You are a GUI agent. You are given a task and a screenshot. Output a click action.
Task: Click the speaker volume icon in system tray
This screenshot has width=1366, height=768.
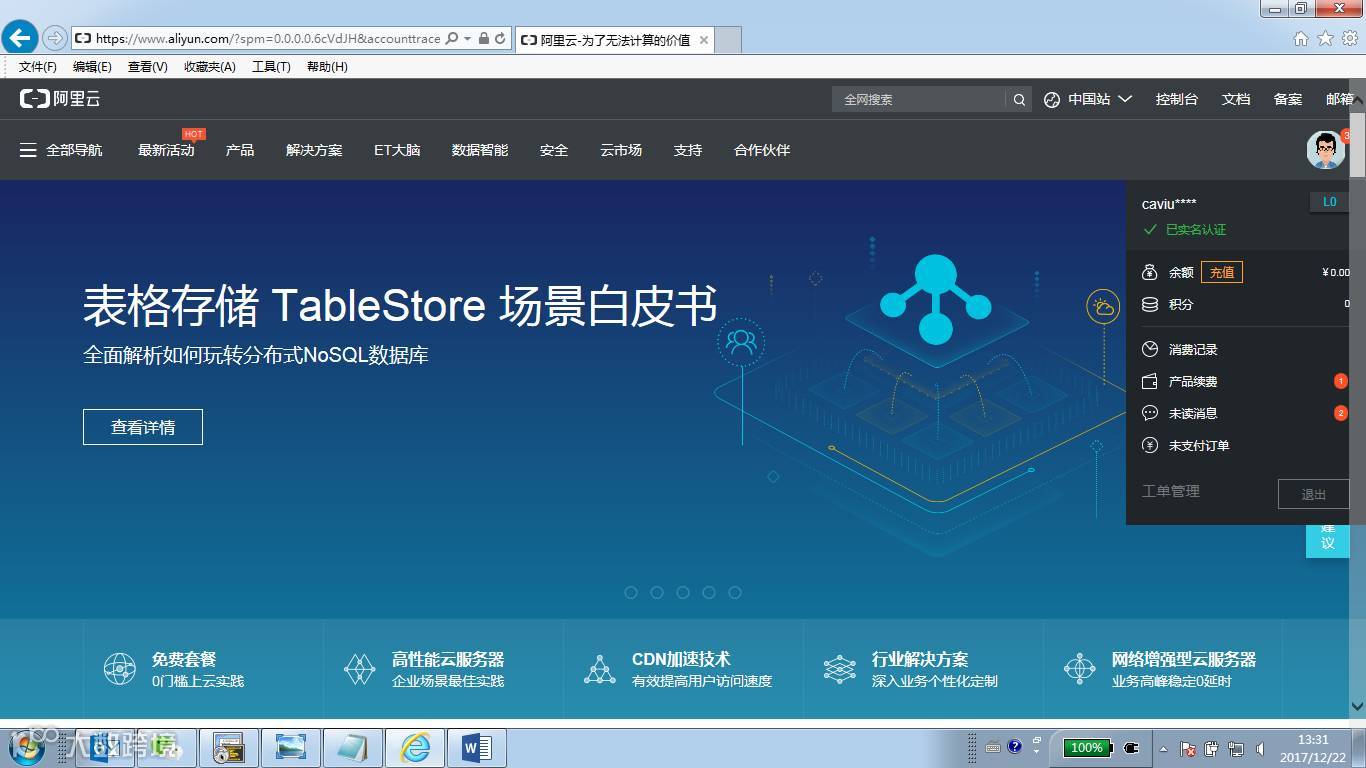[1260, 748]
